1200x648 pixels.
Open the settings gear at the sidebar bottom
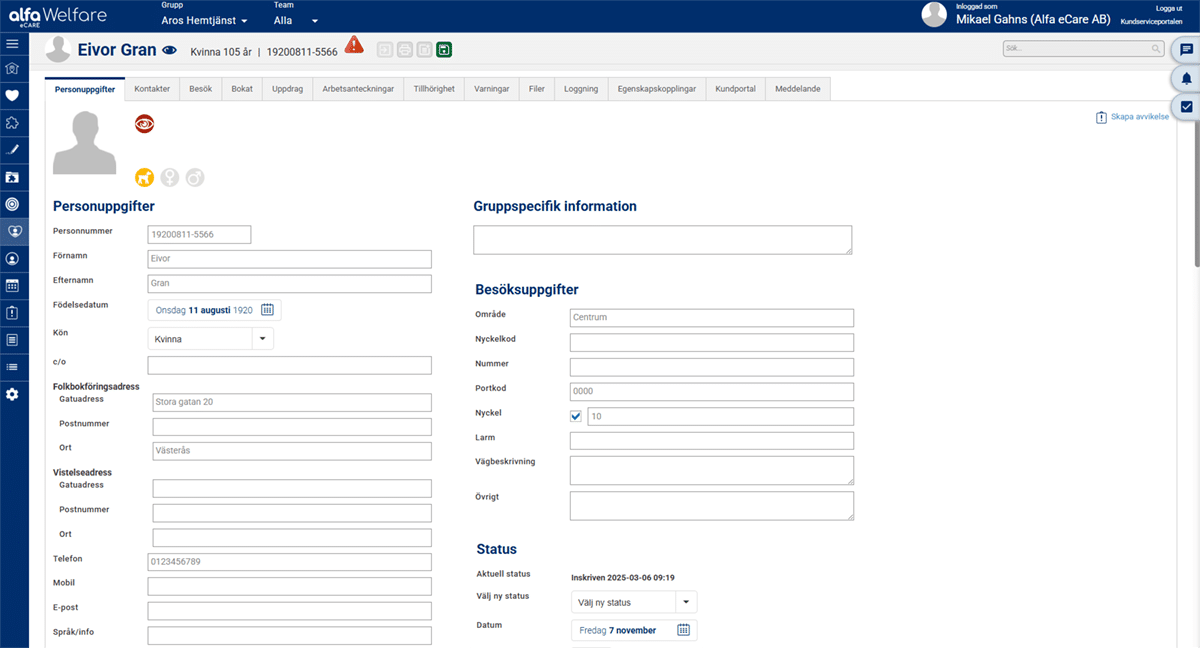click(14, 393)
